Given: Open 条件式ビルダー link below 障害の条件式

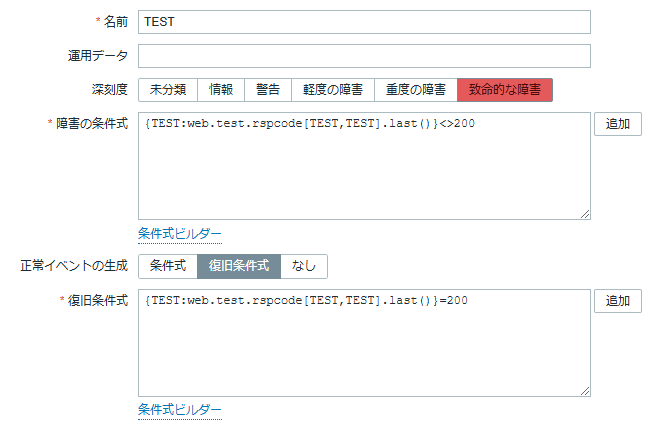Looking at the screenshot, I should click(180, 234).
